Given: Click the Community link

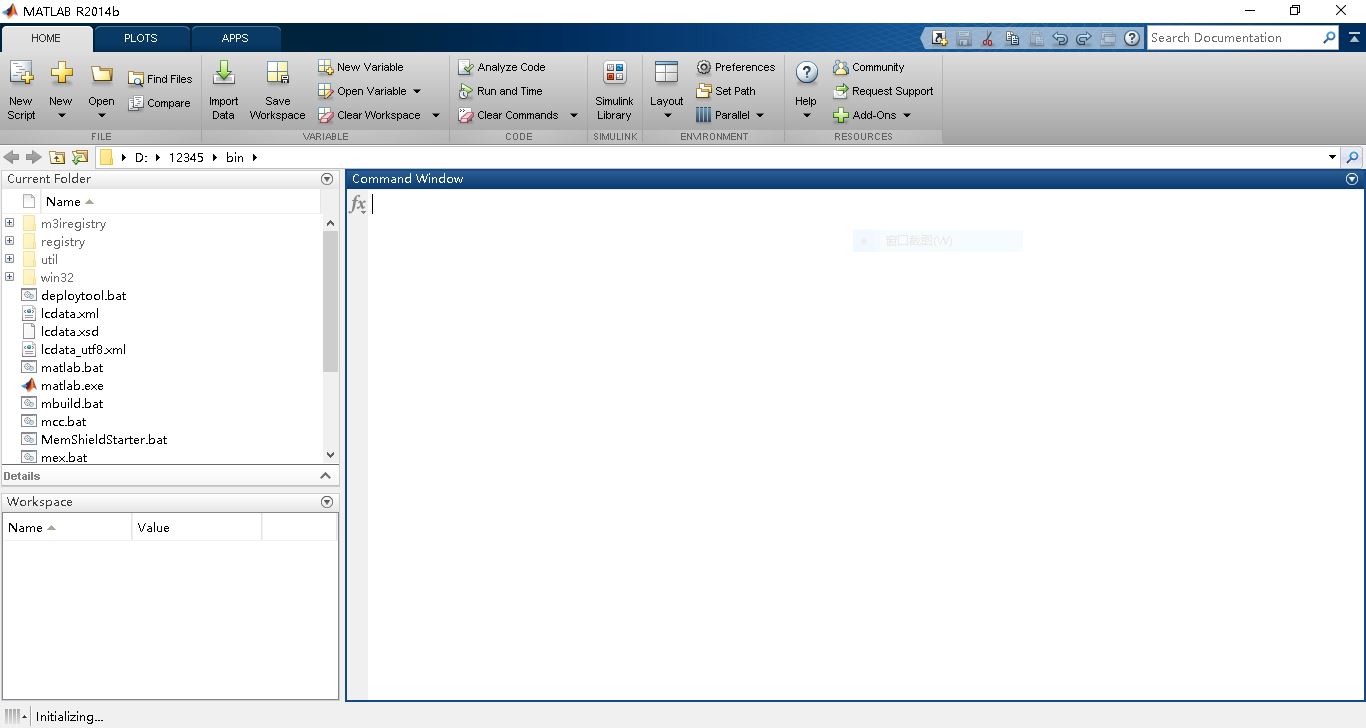Looking at the screenshot, I should coord(868,67).
